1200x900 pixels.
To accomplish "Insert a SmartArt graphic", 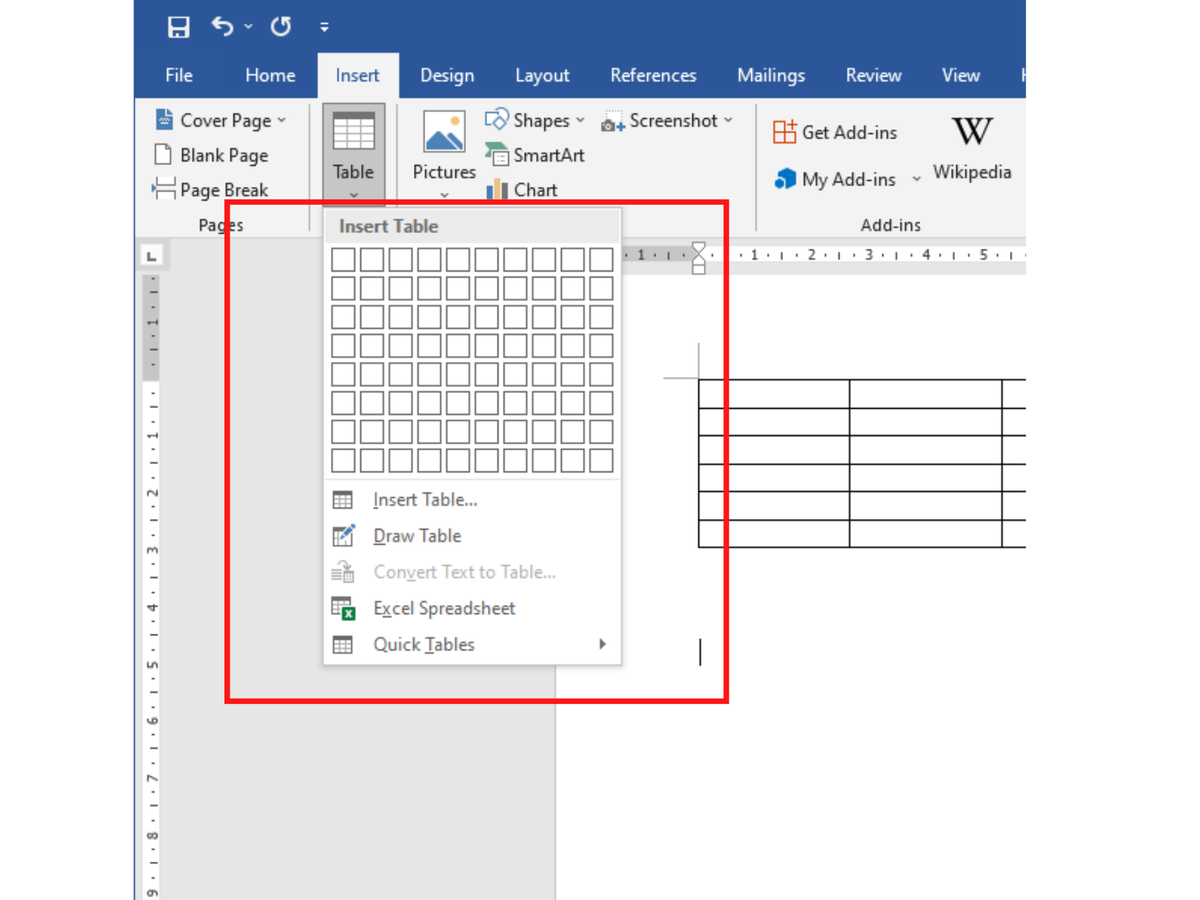I will point(535,155).
